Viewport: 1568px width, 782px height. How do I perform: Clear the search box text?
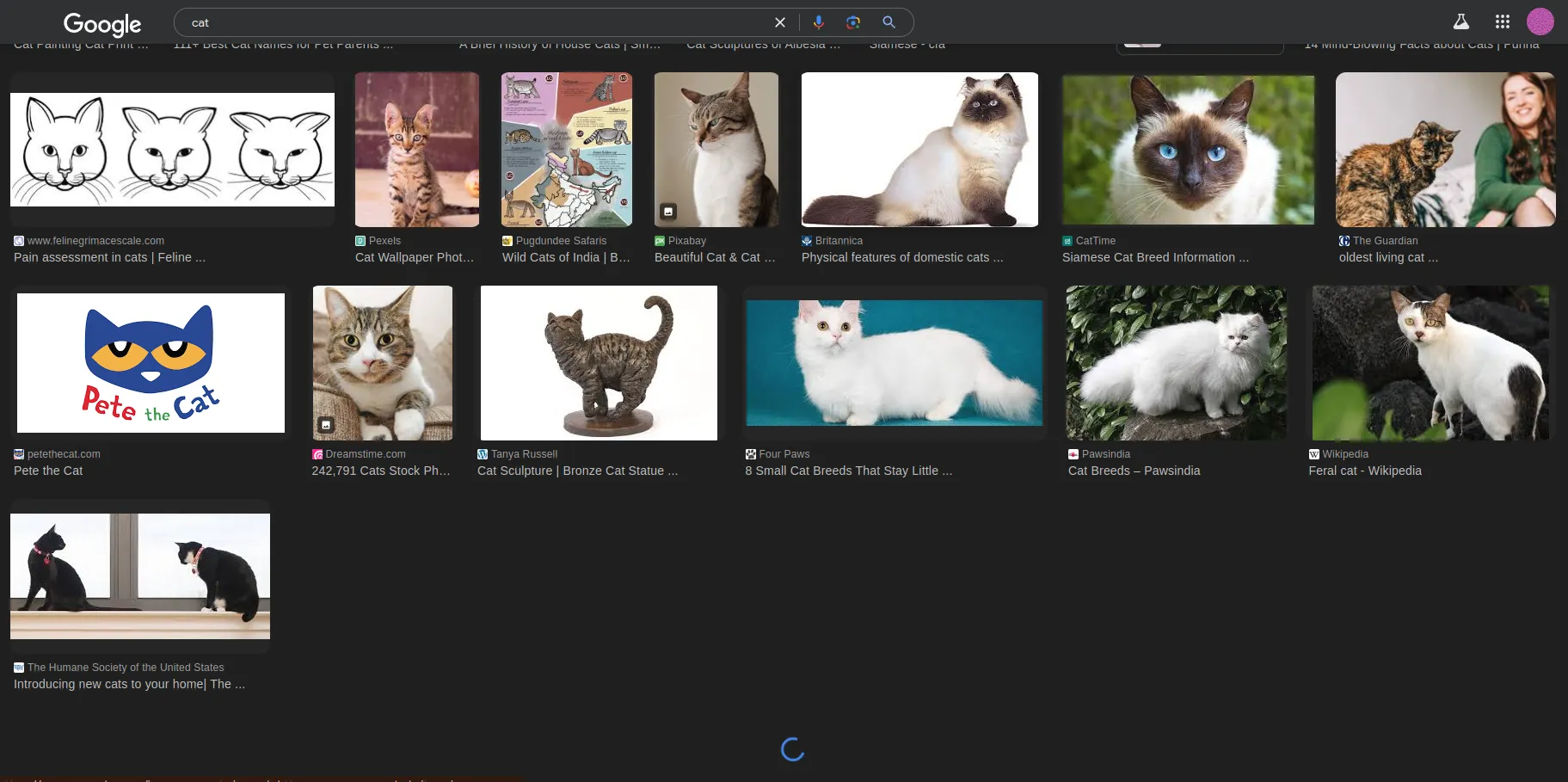779,22
